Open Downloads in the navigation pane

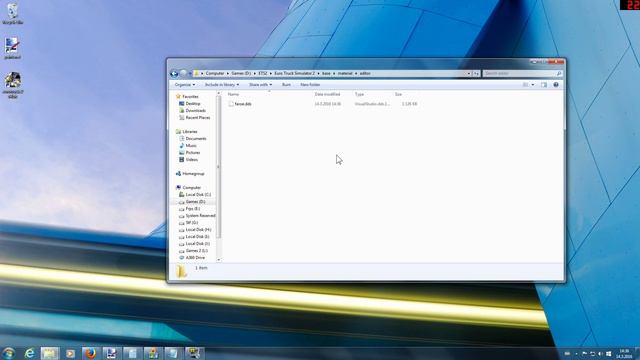click(x=196, y=111)
